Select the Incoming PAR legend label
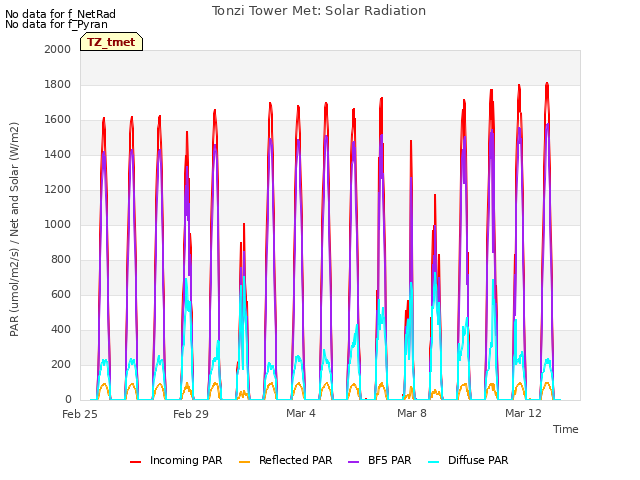Image resolution: width=640 pixels, height=480 pixels. 186,460
